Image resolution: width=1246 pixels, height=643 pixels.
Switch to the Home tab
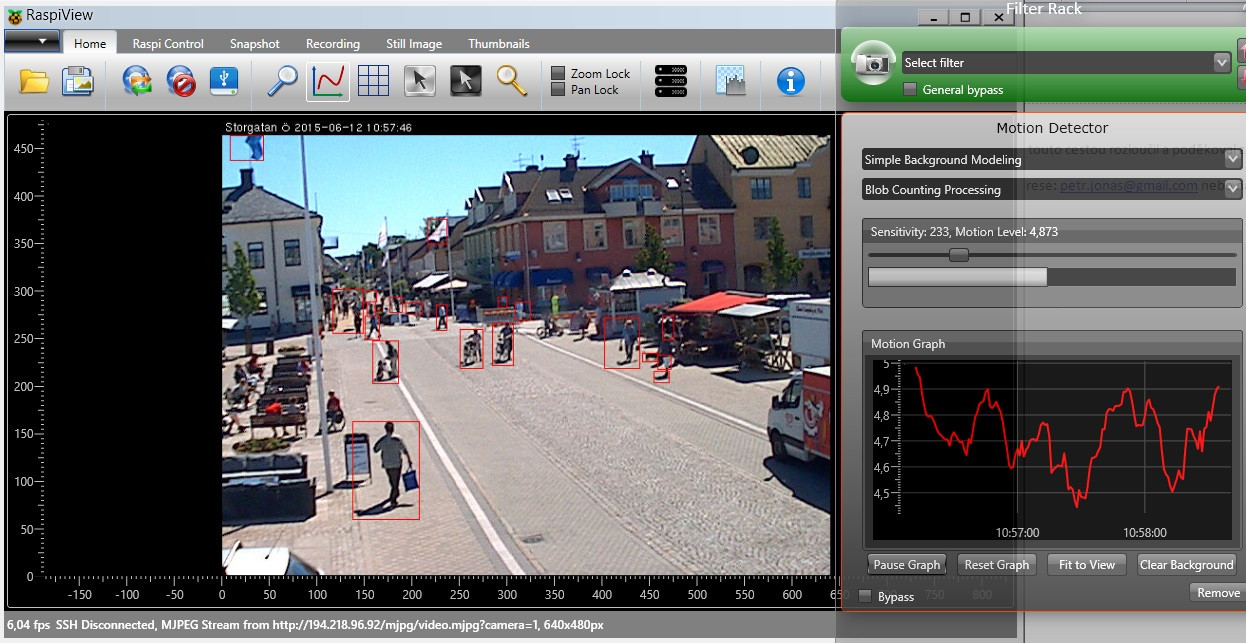click(x=90, y=44)
